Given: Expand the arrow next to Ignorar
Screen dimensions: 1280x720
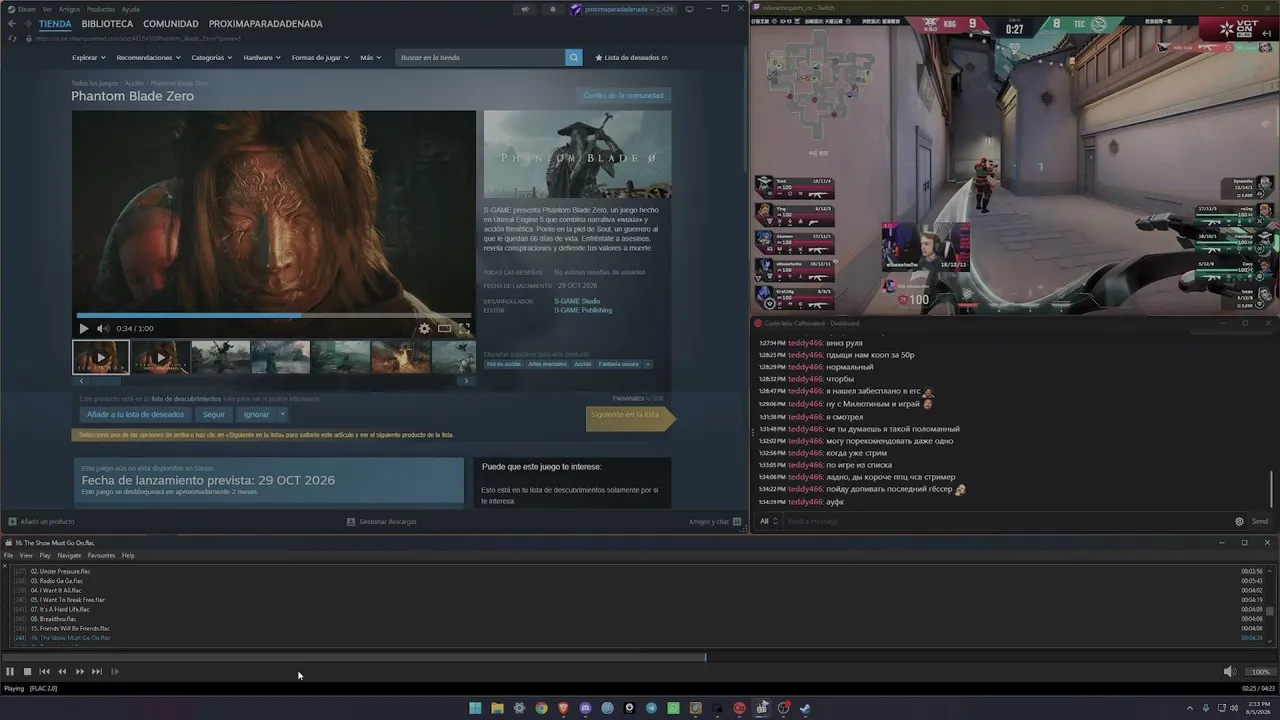Looking at the screenshot, I should point(283,414).
